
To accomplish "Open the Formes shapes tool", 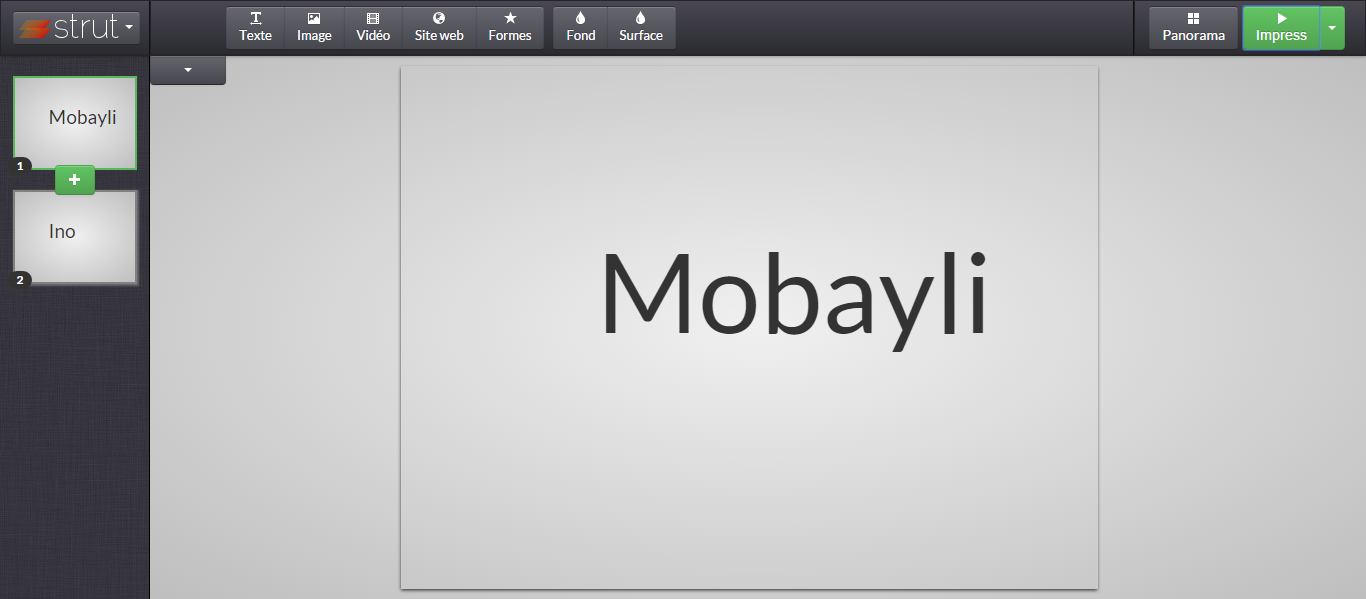I will (510, 28).
